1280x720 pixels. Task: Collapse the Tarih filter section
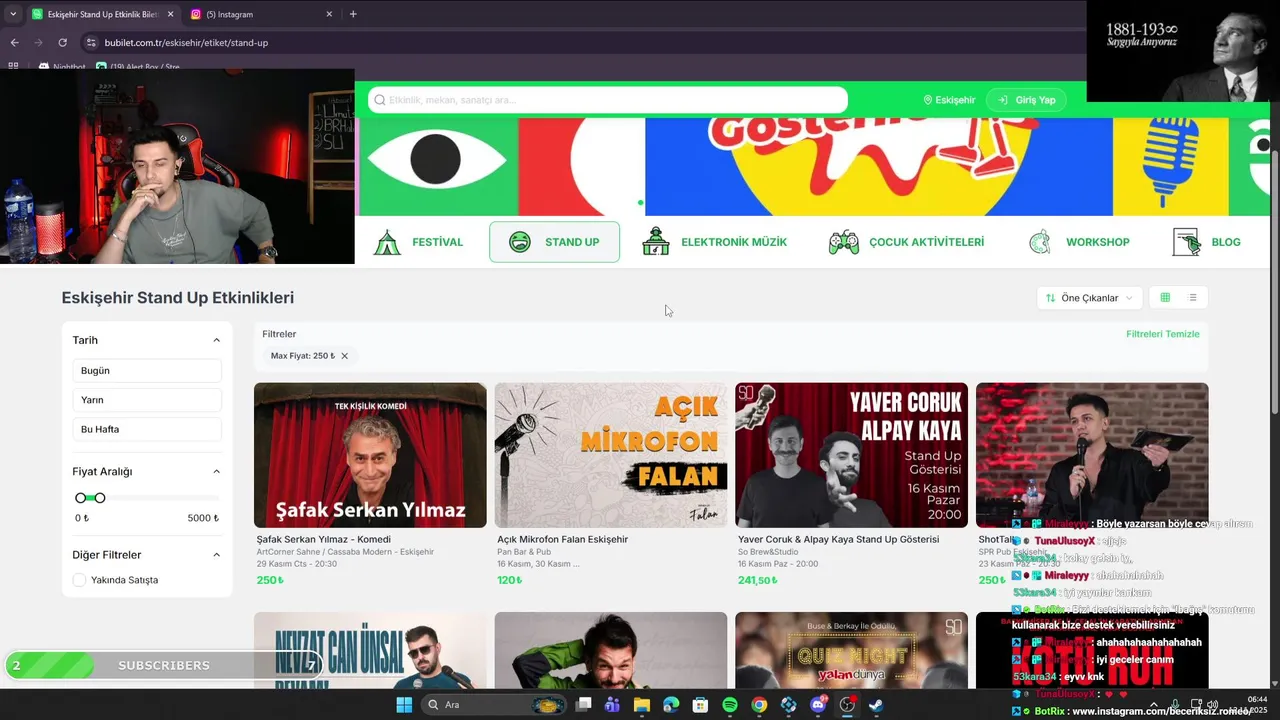click(216, 340)
